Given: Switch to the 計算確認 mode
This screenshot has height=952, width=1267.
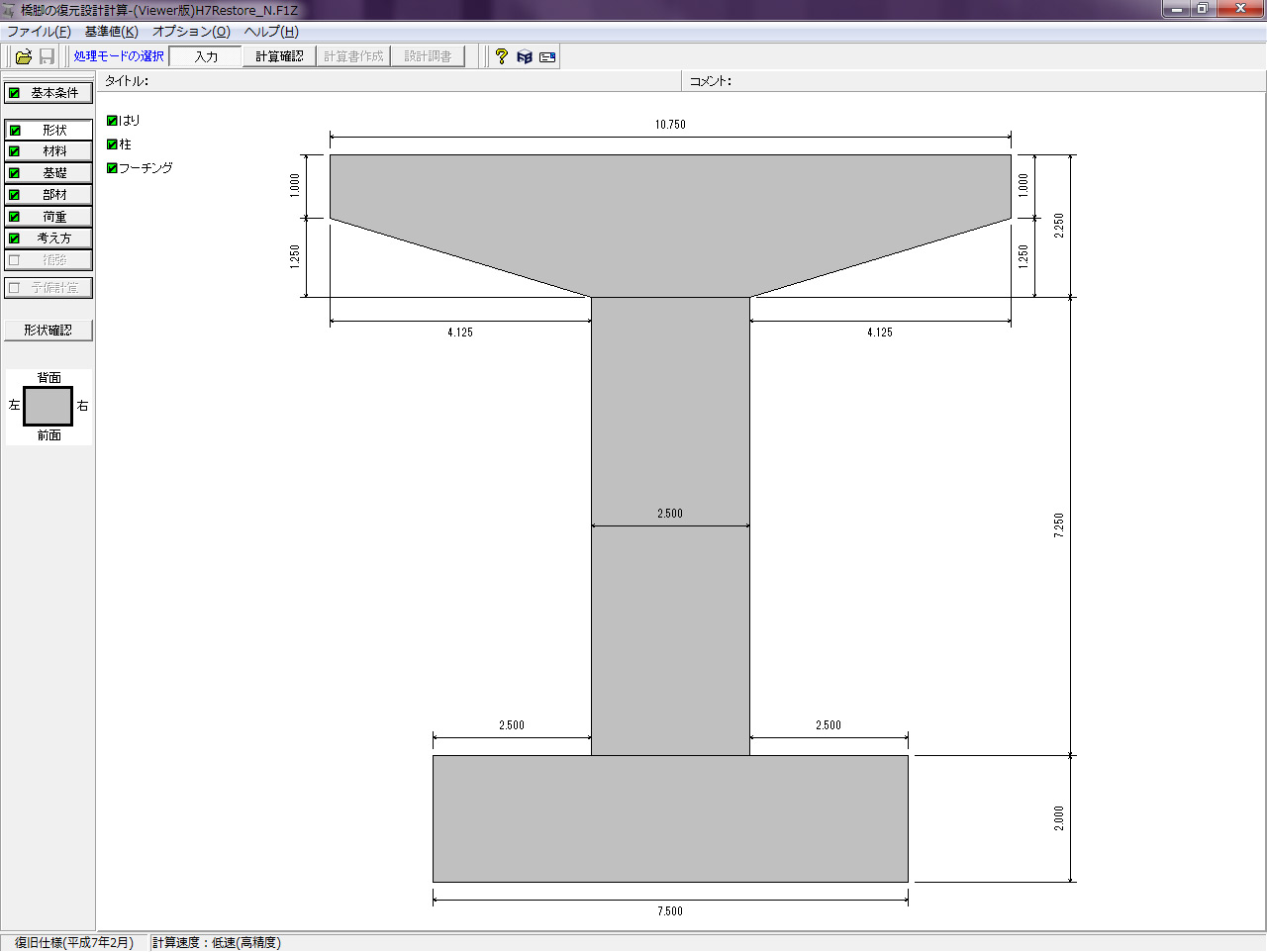Looking at the screenshot, I should [279, 56].
